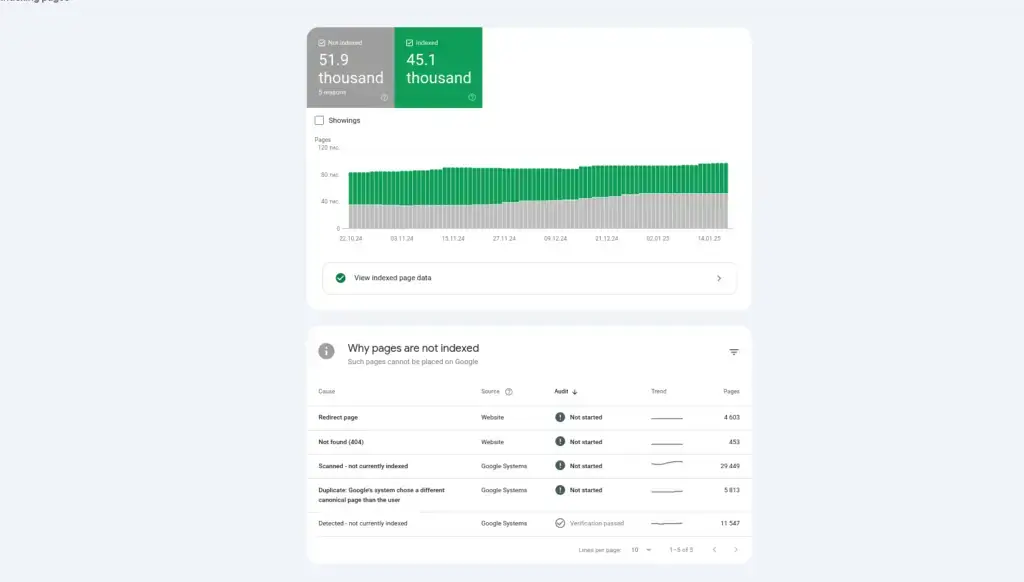Click the 11 547 pages count
Screen dimensions: 1024x582
click(730, 523)
